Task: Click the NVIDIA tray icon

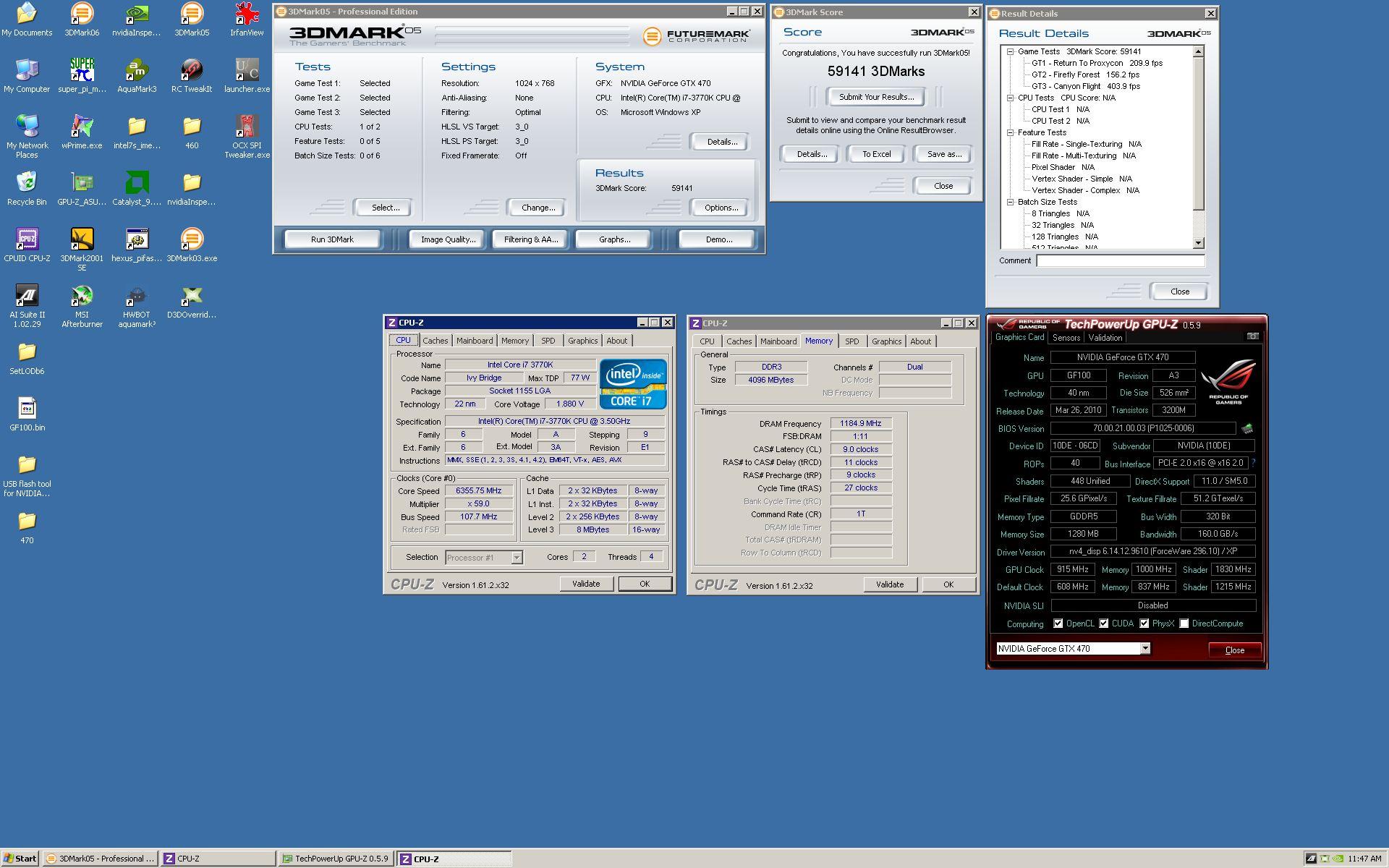Action: coord(1338,859)
